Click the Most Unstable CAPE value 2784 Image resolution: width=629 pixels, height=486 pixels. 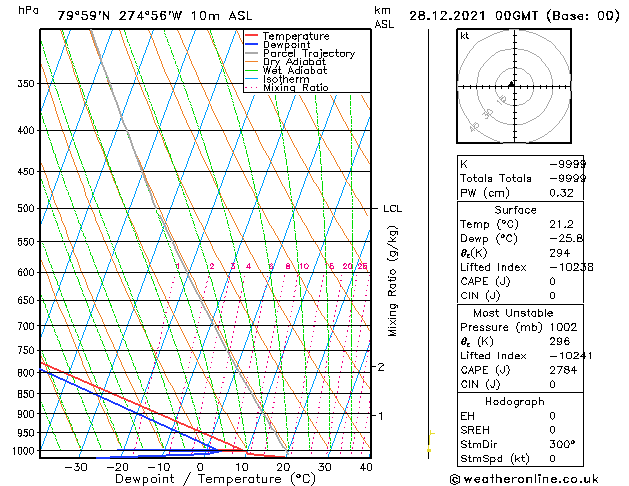point(563,370)
